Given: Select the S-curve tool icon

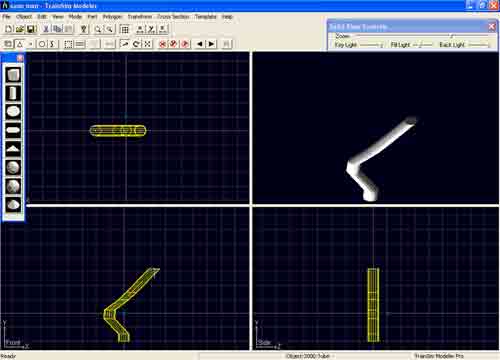Looking at the screenshot, I should point(53,44).
